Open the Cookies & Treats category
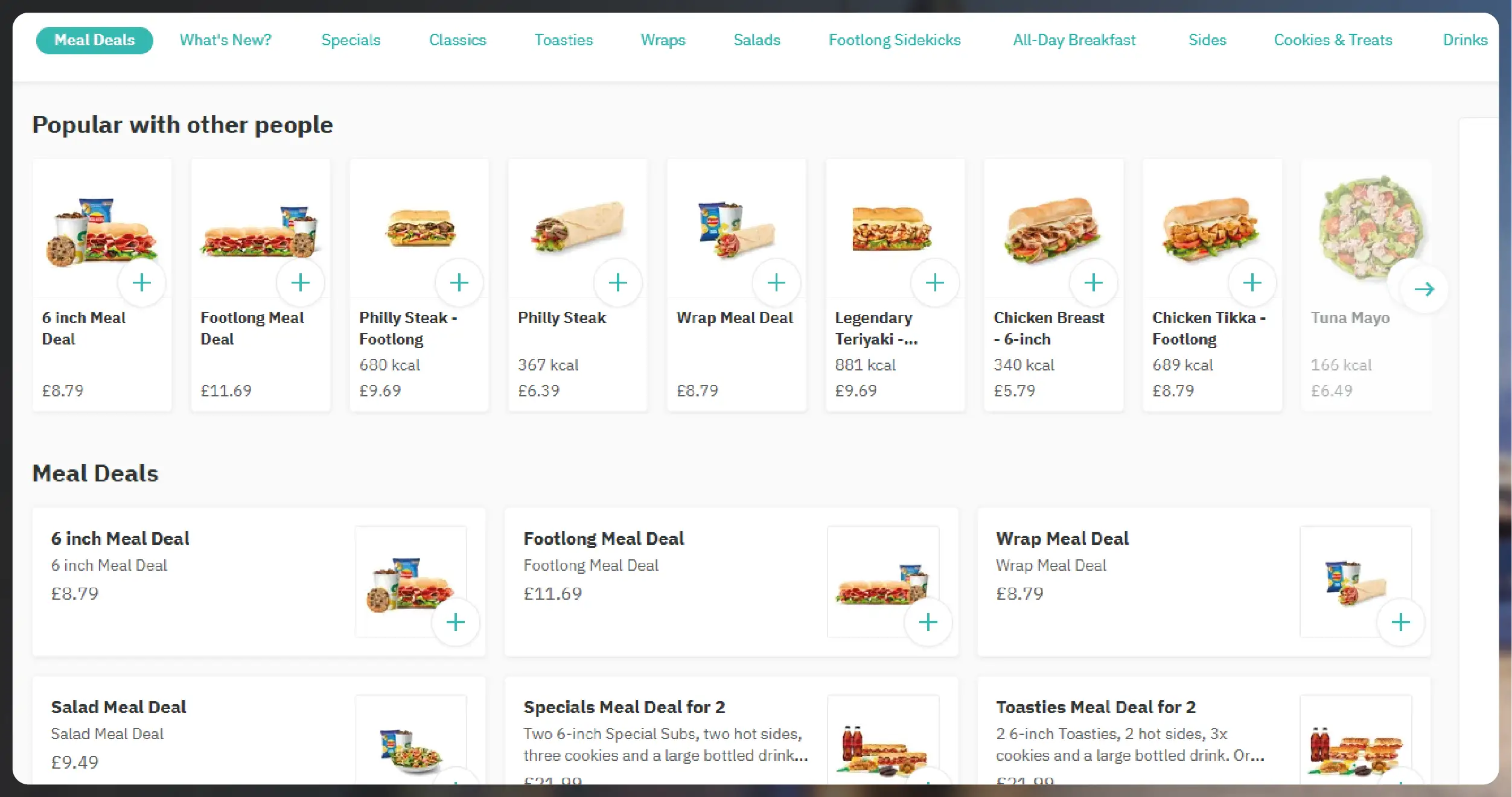Viewport: 1512px width, 797px height. [1333, 40]
